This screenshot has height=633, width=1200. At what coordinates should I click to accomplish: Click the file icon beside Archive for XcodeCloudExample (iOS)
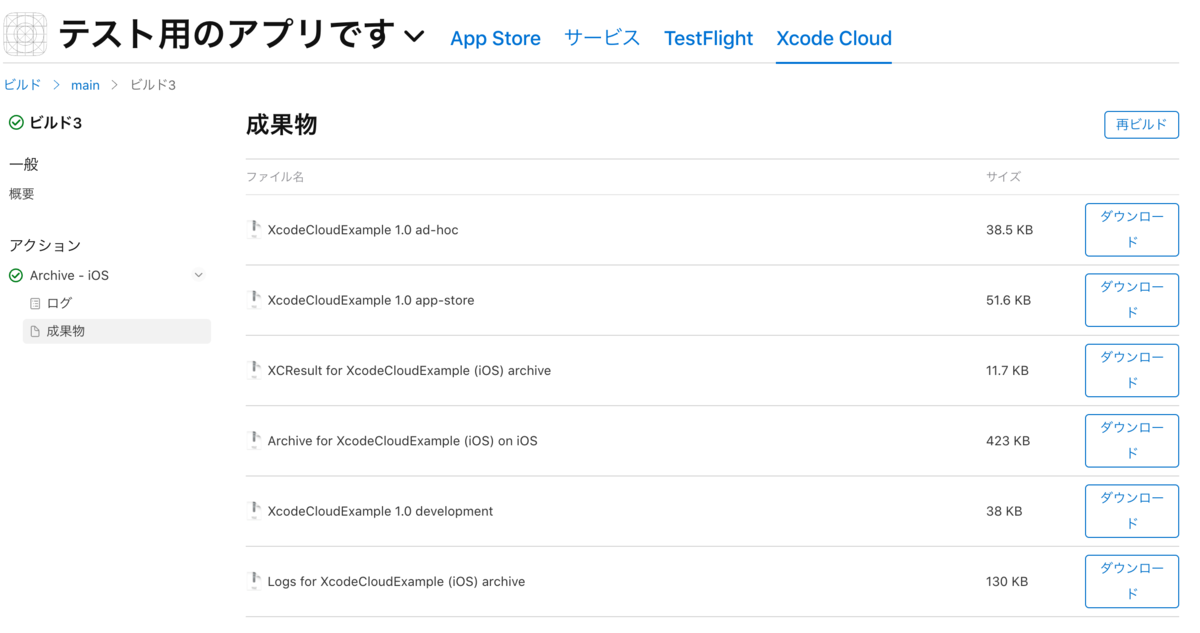[x=254, y=440]
